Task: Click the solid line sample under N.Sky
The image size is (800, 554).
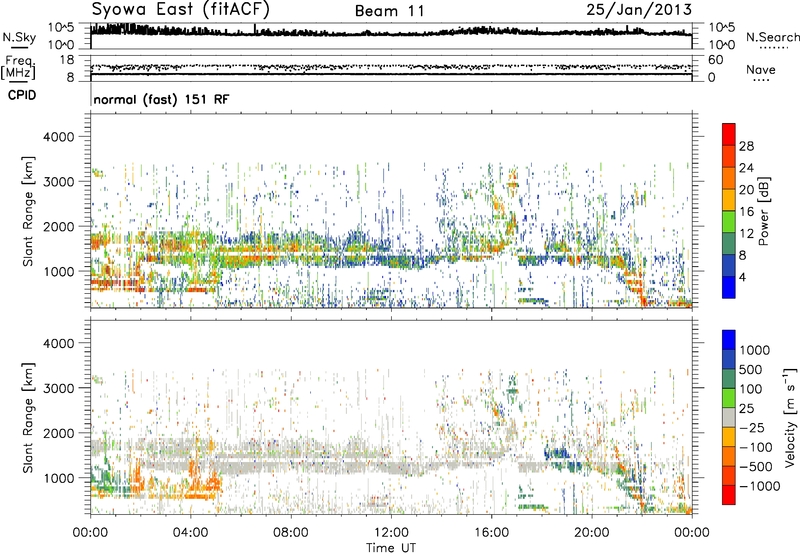Action: (19, 47)
